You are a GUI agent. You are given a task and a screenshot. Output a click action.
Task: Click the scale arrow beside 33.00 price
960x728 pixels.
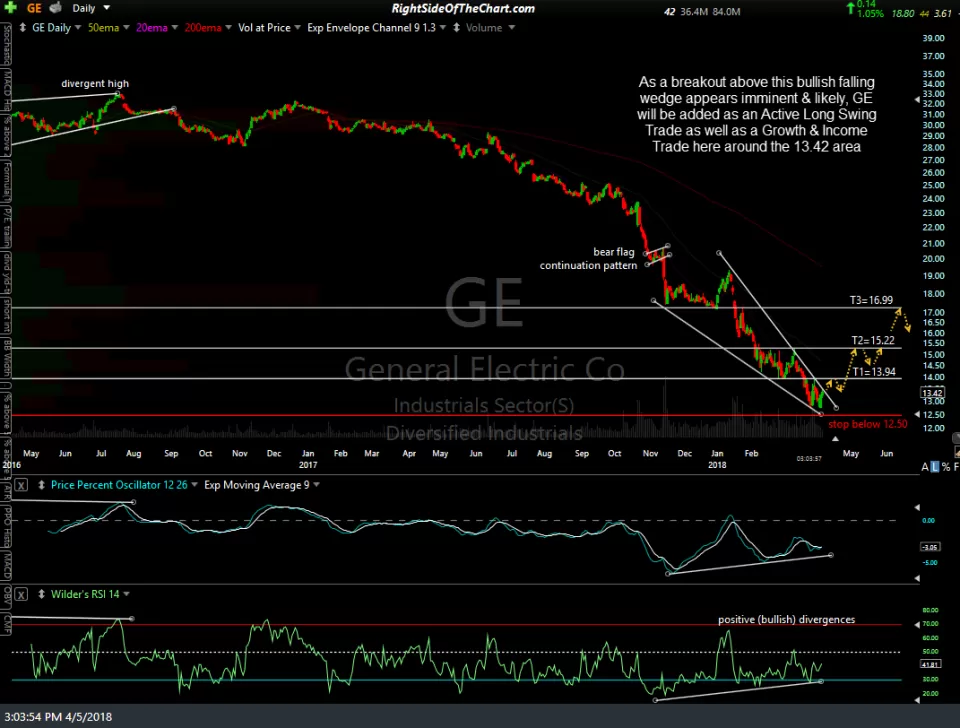tap(917, 99)
